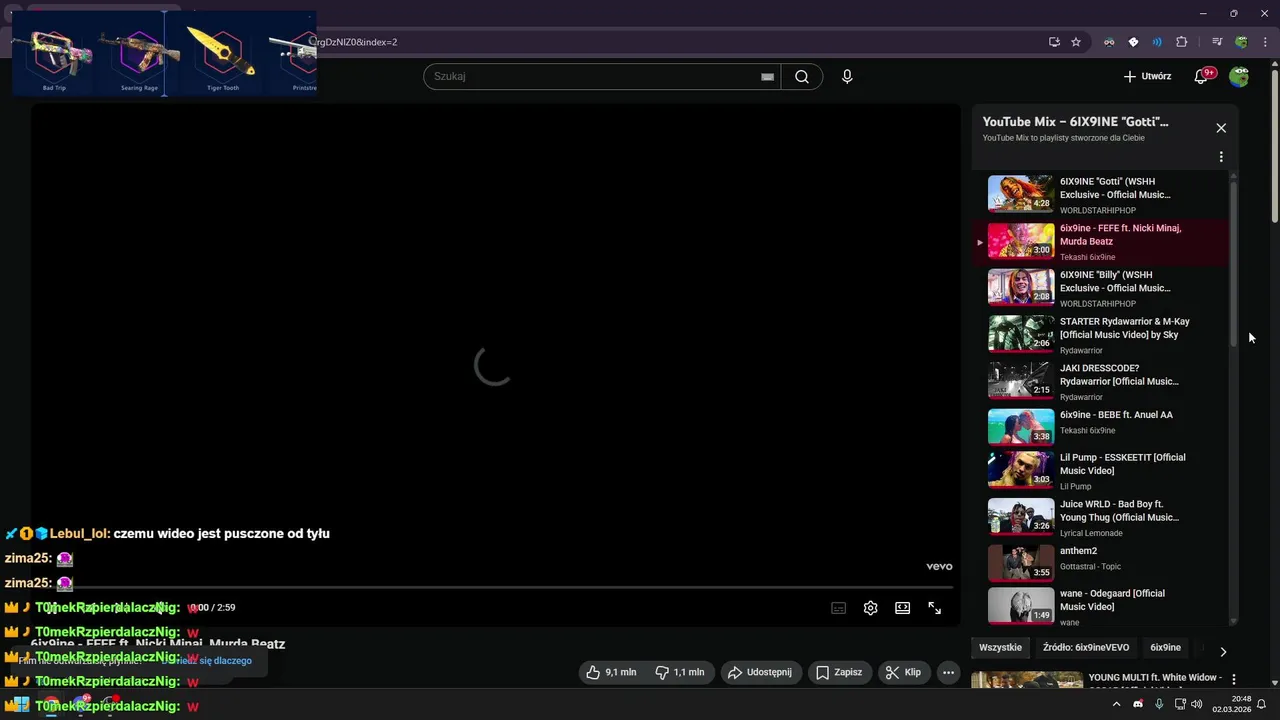The width and height of the screenshot is (1280, 720).
Task: Open the player settings gear
Action: pyautogui.click(x=870, y=608)
